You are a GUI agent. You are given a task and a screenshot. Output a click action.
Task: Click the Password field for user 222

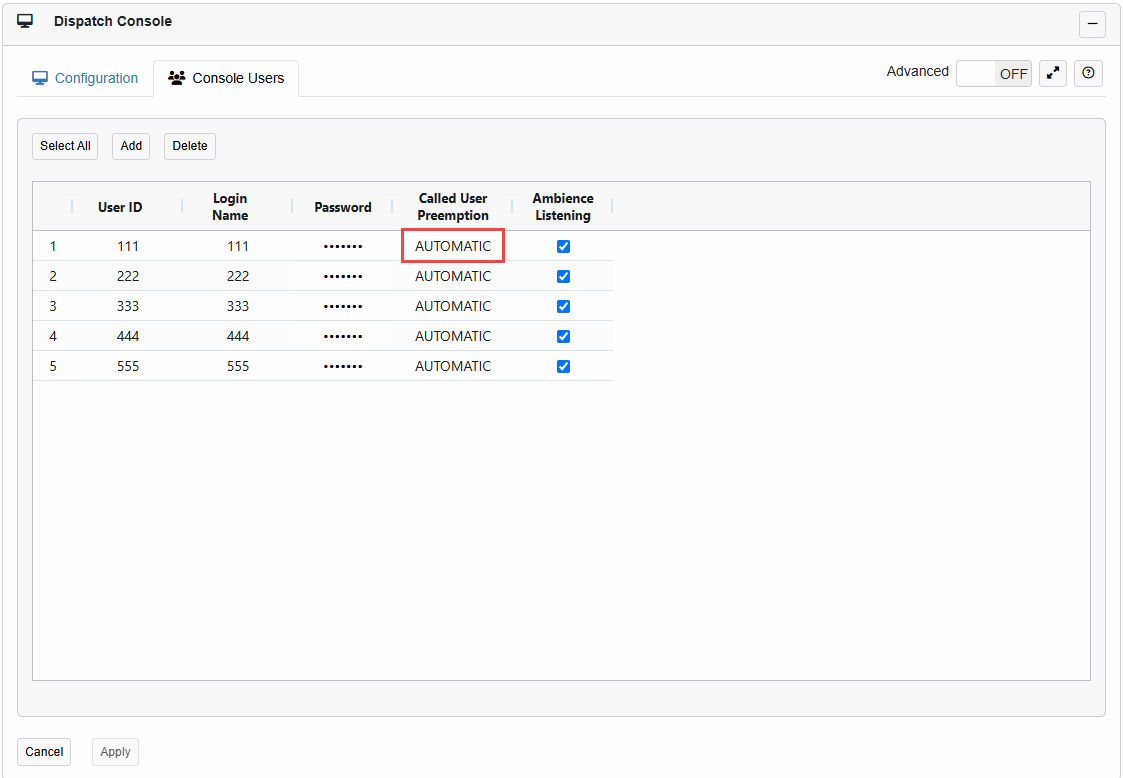[342, 276]
